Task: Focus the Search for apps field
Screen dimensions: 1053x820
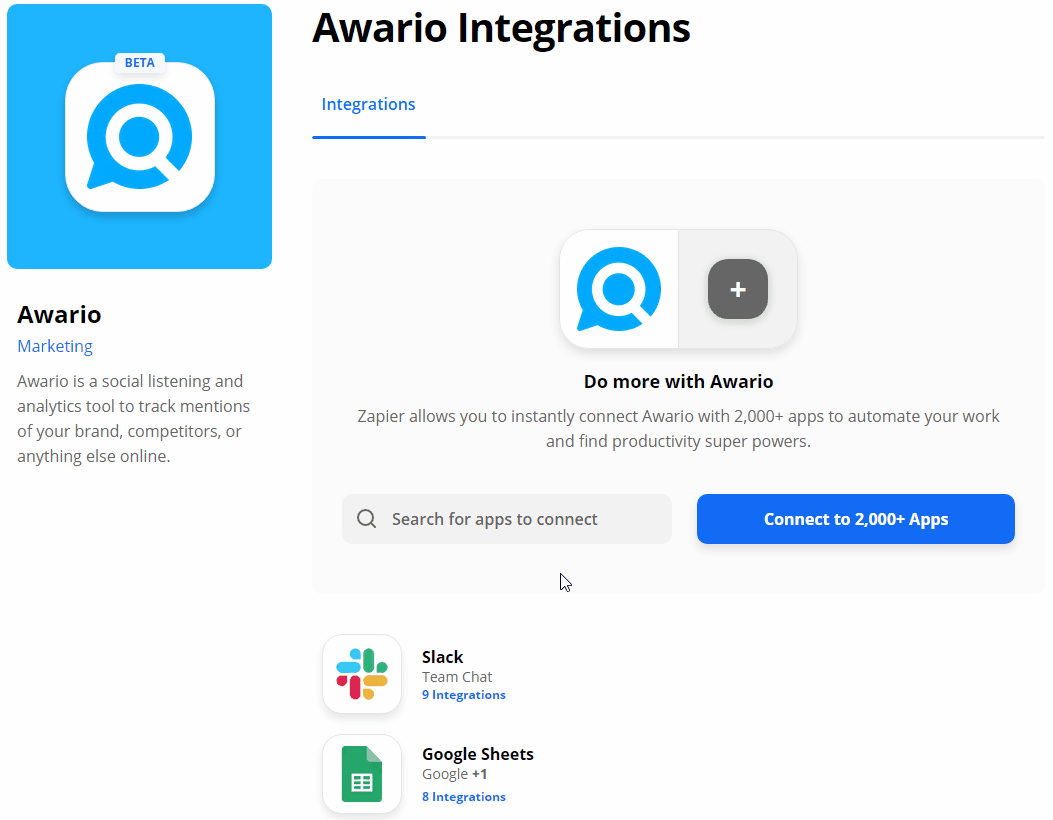Action: pyautogui.click(x=506, y=518)
